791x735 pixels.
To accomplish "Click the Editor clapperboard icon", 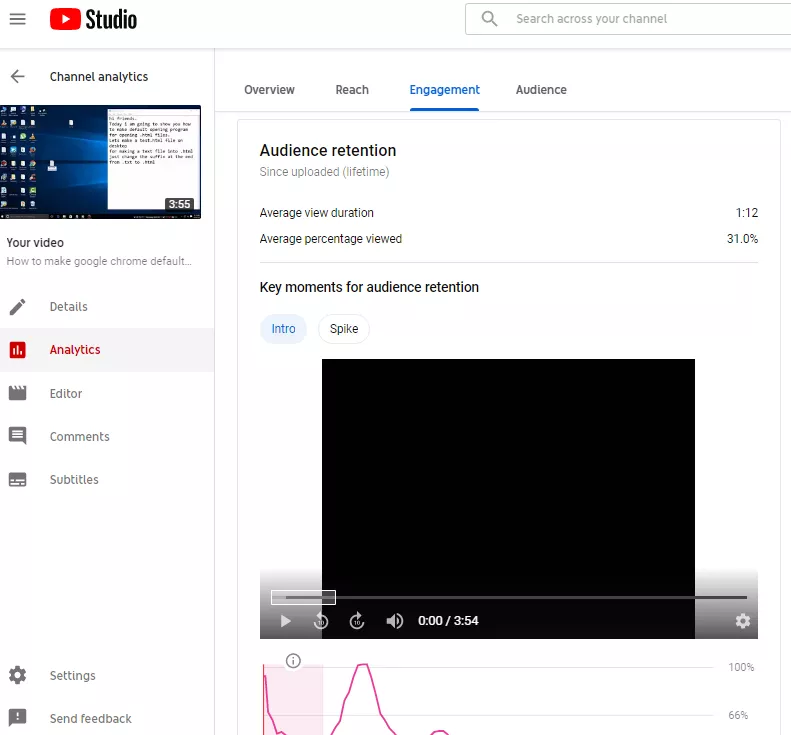I will click(18, 393).
